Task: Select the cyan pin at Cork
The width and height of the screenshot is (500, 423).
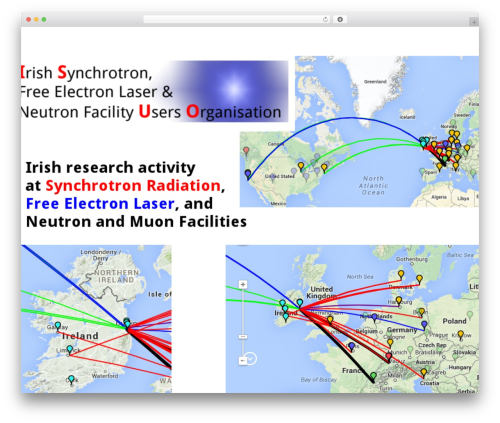Action: 71,380
